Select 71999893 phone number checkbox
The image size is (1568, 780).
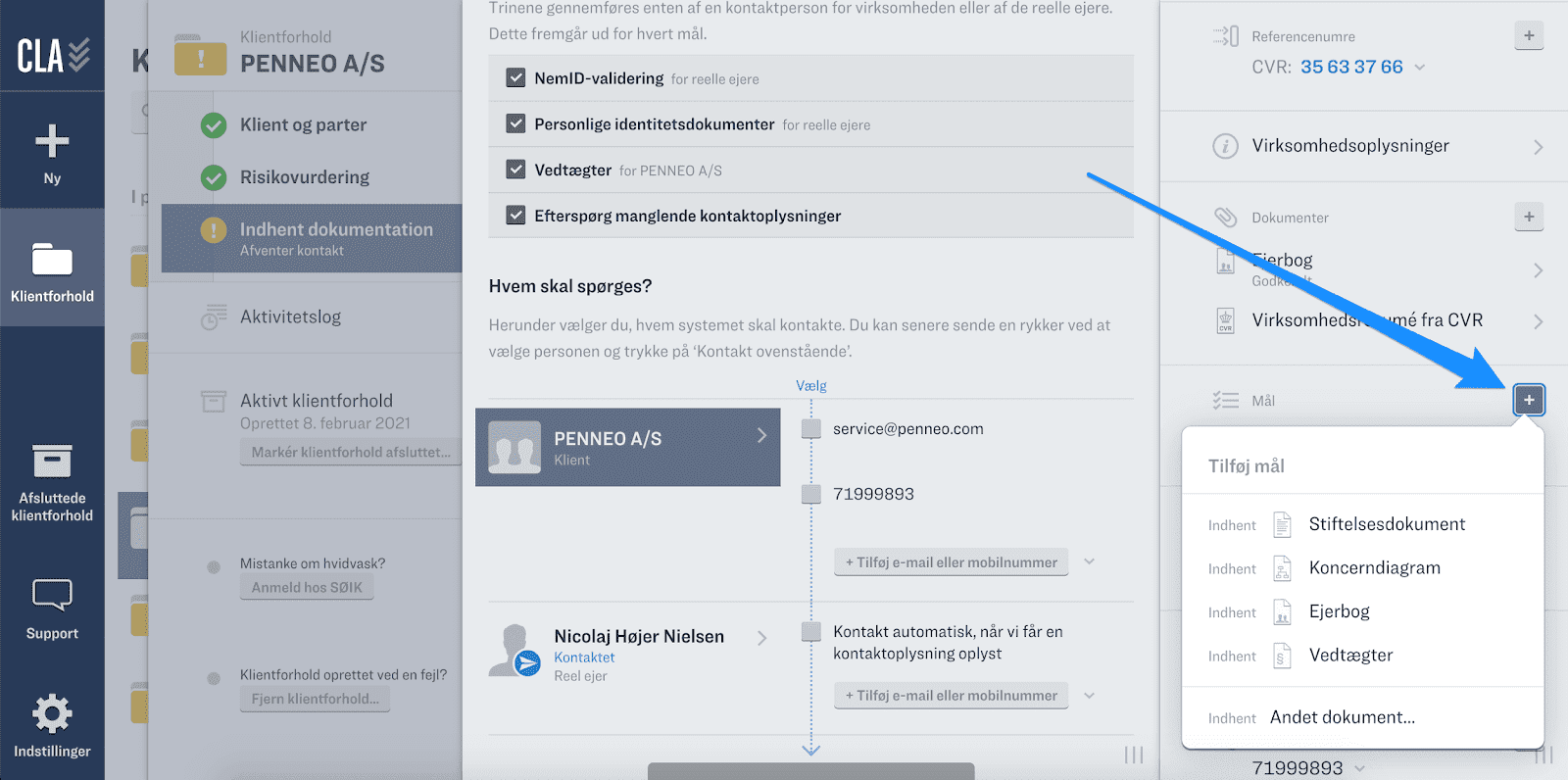(x=811, y=494)
